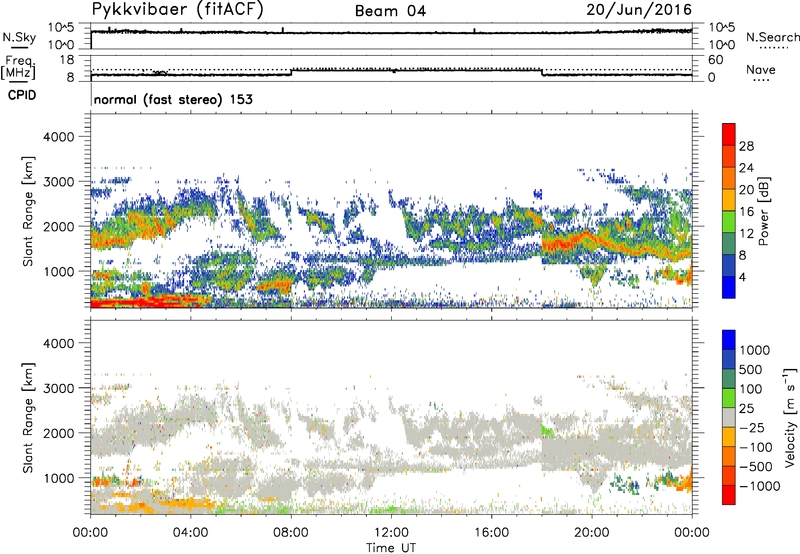Click "Slant Range [km]" label of velocity panel
The height and width of the screenshot is (554, 800).
(x=28, y=418)
